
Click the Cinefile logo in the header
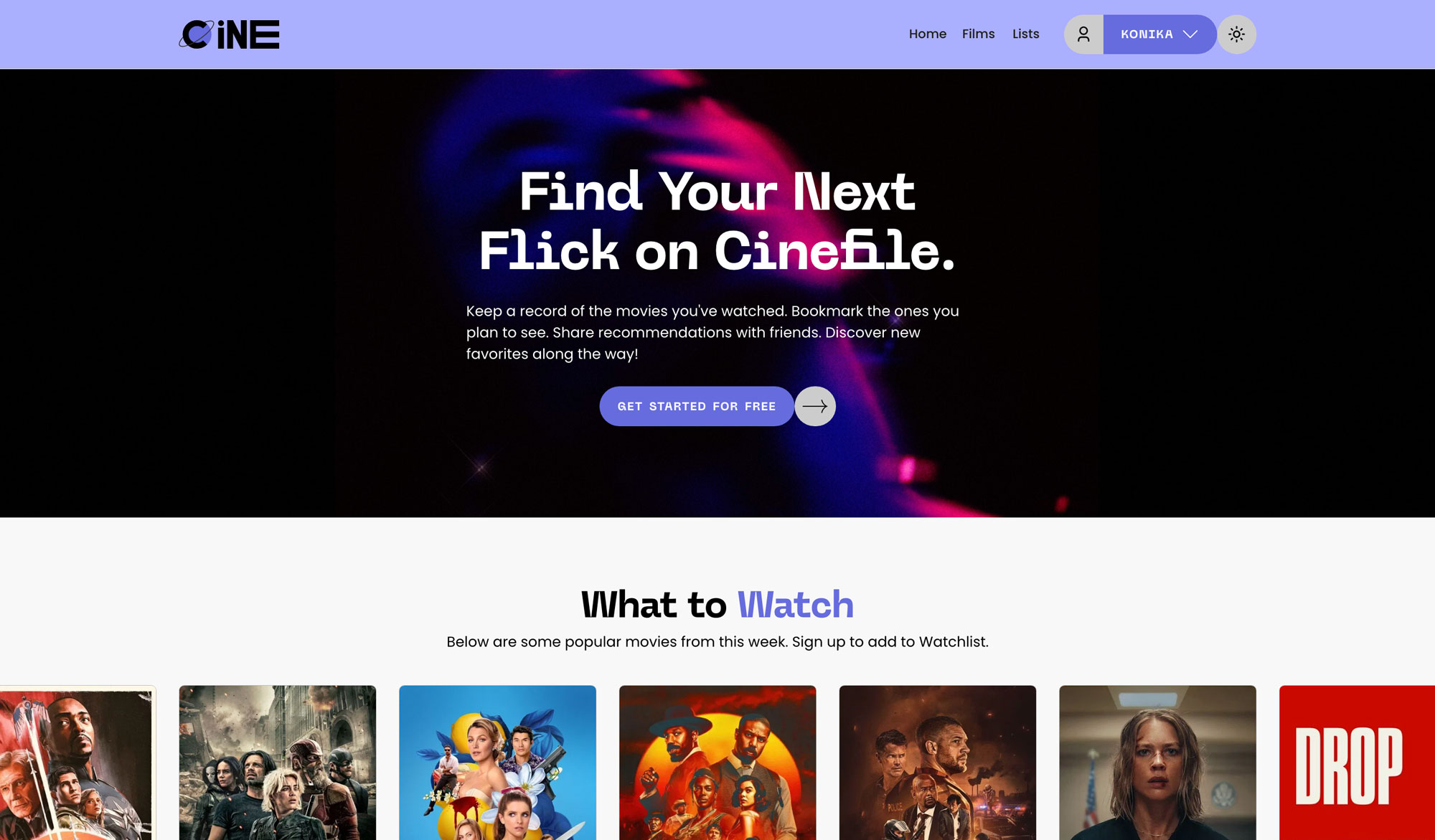tap(229, 34)
